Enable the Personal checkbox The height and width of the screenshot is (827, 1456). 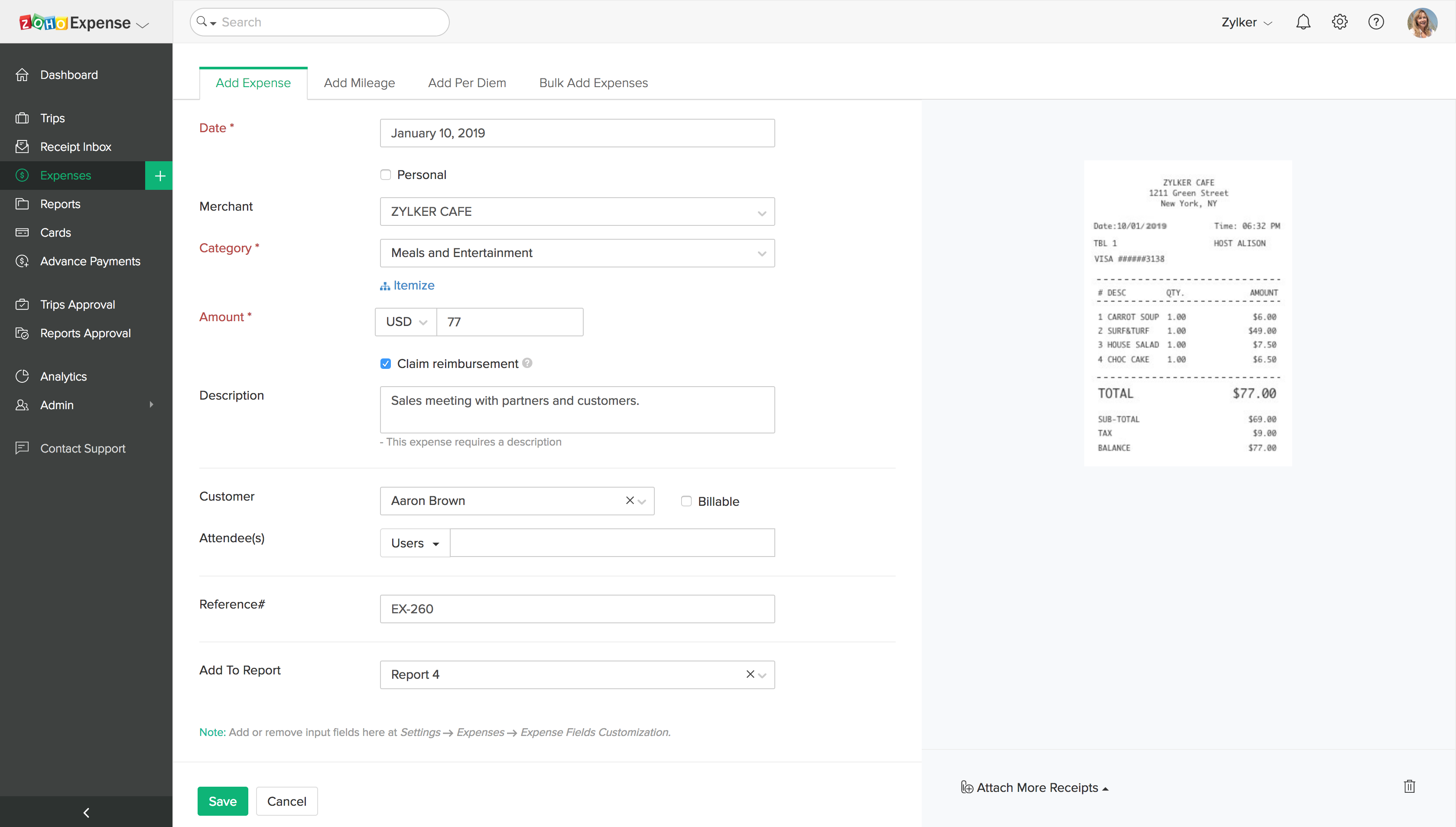pyautogui.click(x=386, y=174)
